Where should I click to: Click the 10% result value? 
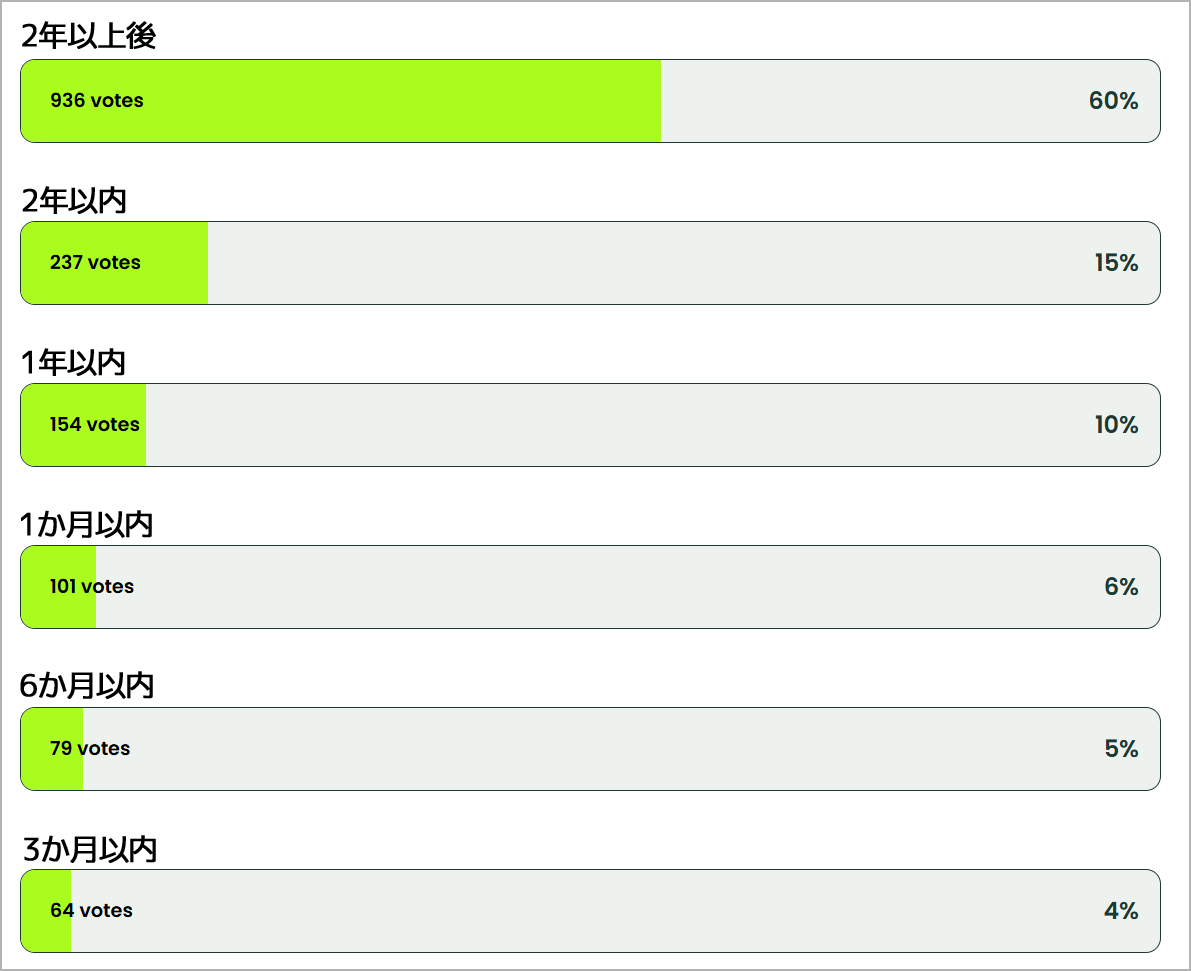1116,424
